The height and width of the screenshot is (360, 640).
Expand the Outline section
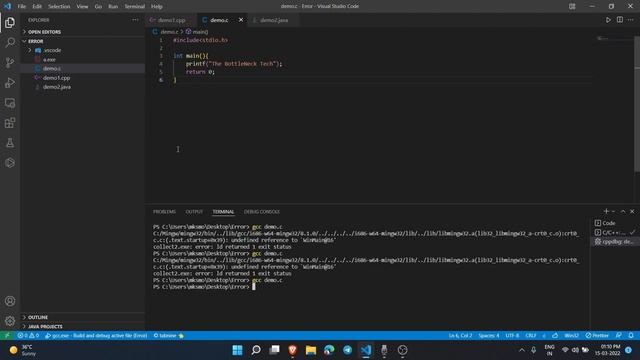(83, 317)
